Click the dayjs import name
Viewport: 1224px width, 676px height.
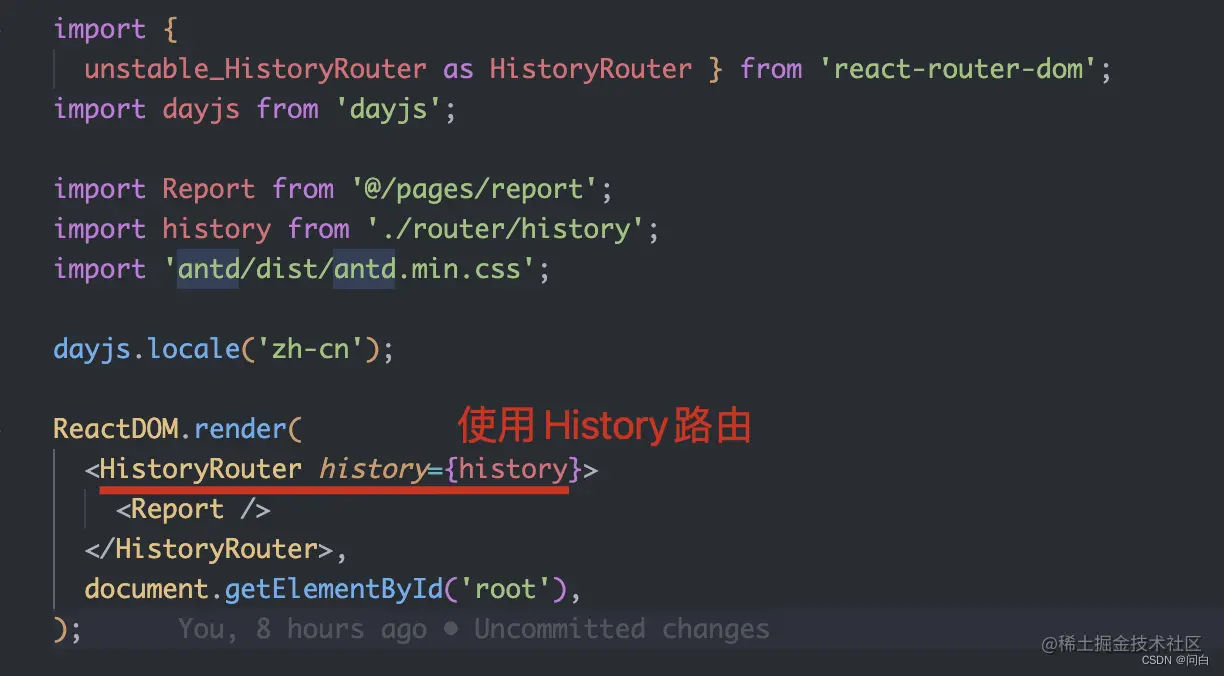(x=200, y=108)
